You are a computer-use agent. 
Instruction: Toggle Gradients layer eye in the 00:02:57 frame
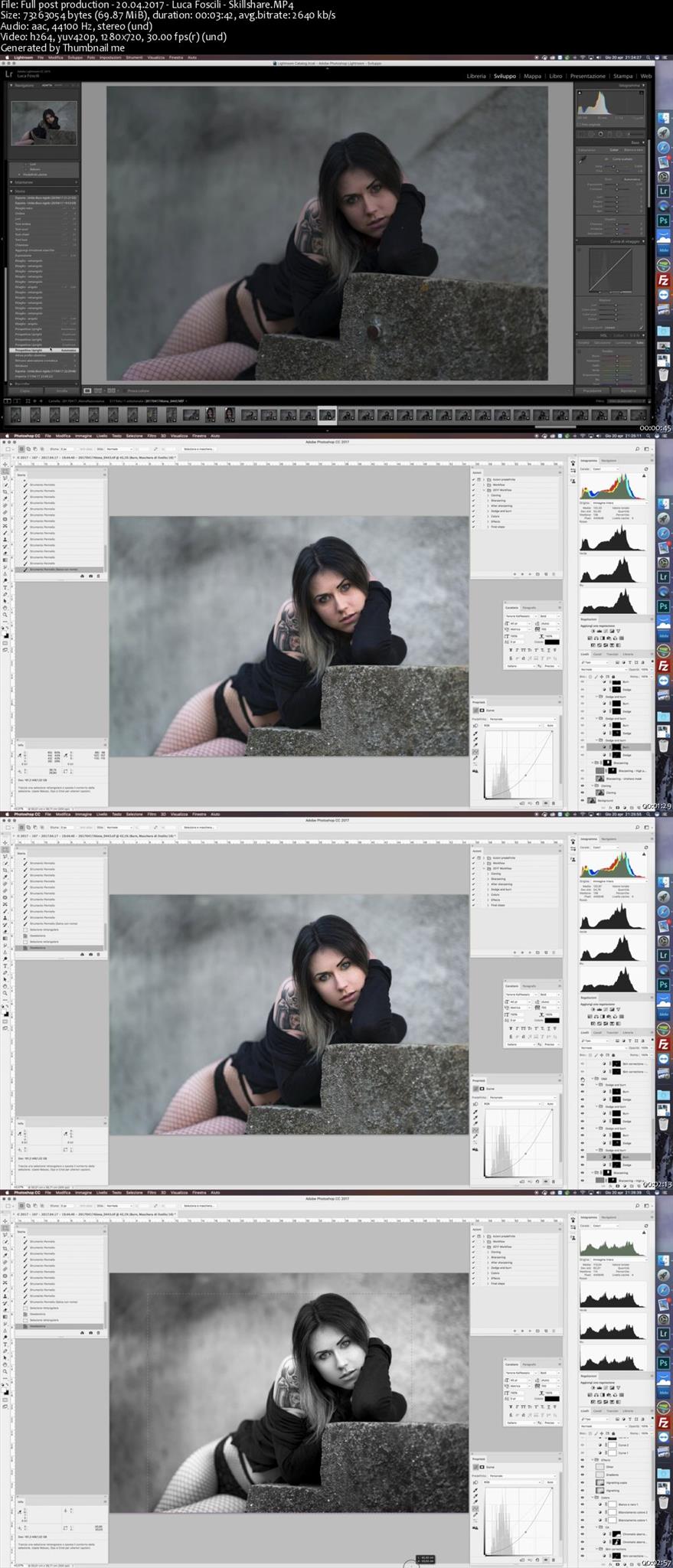point(583,1475)
